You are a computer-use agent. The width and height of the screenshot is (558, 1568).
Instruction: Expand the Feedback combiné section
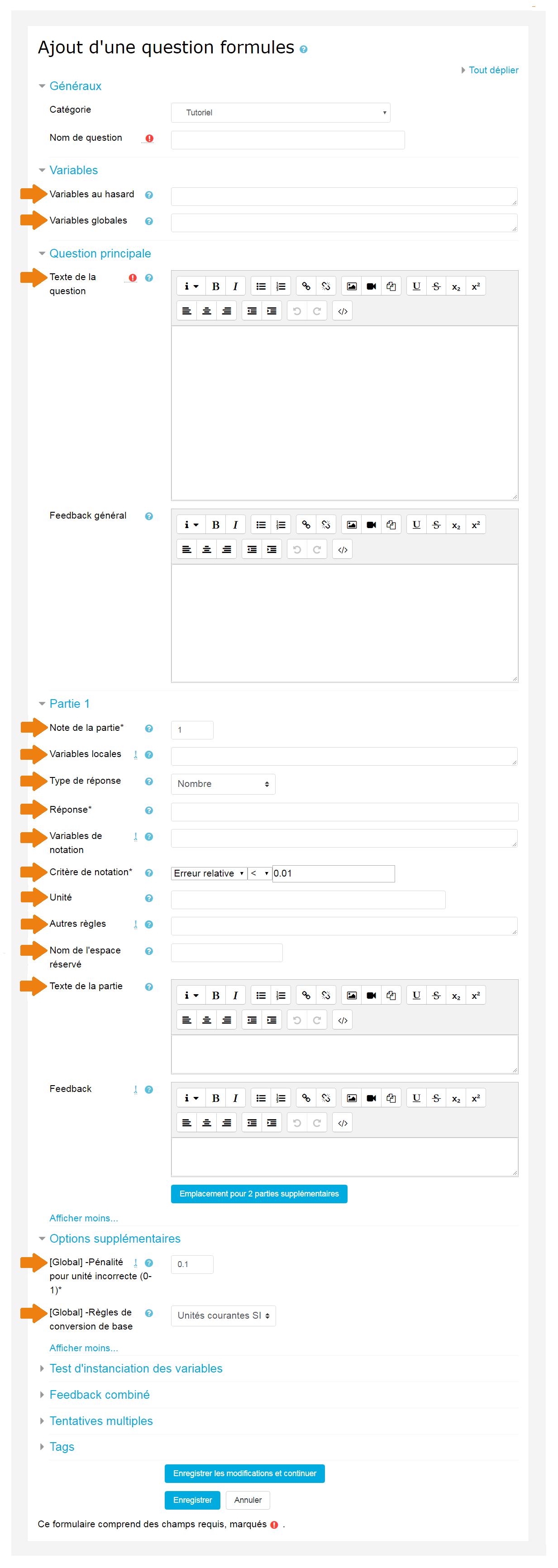point(100,1395)
